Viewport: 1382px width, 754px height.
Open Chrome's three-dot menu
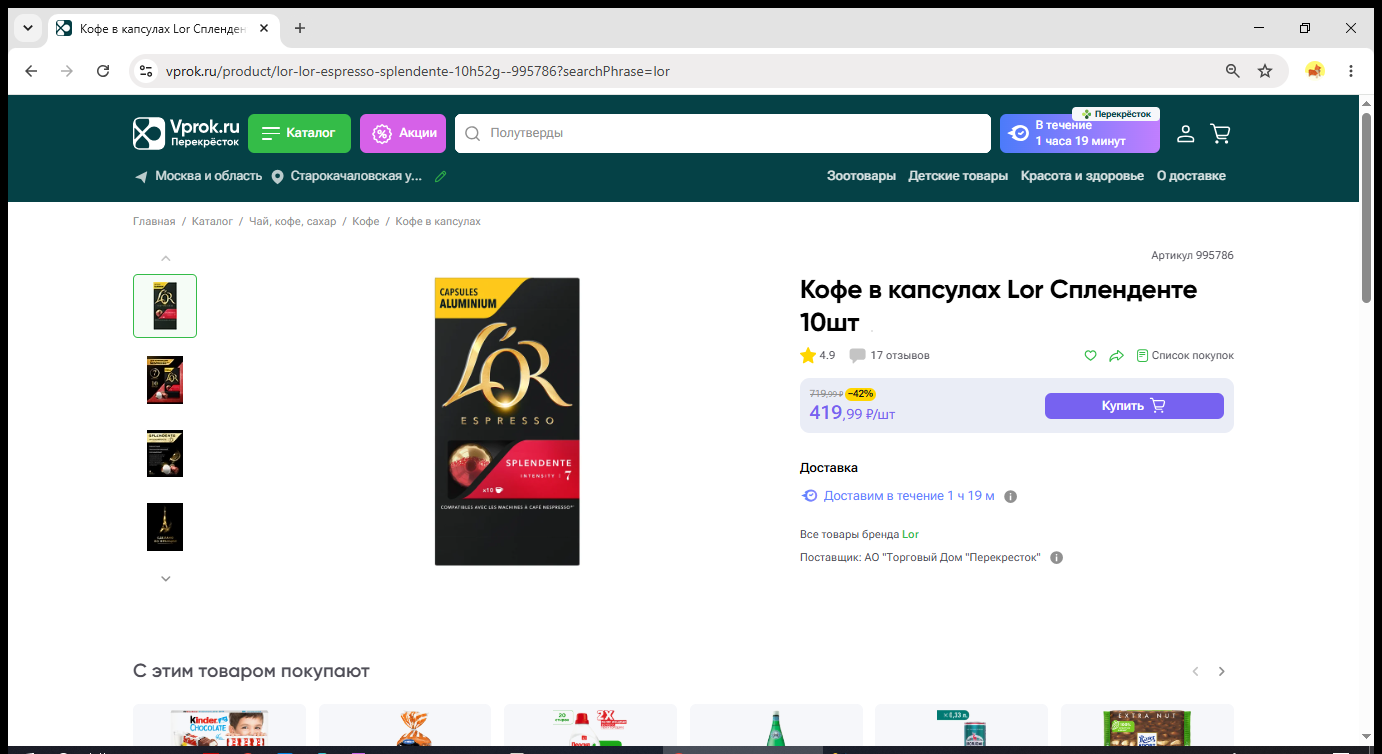tap(1351, 71)
